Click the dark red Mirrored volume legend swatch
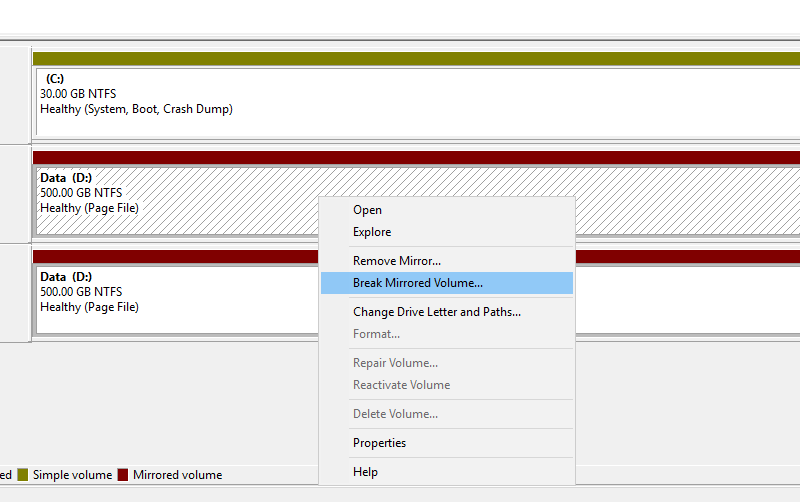This screenshot has width=800, height=502. pos(125,475)
